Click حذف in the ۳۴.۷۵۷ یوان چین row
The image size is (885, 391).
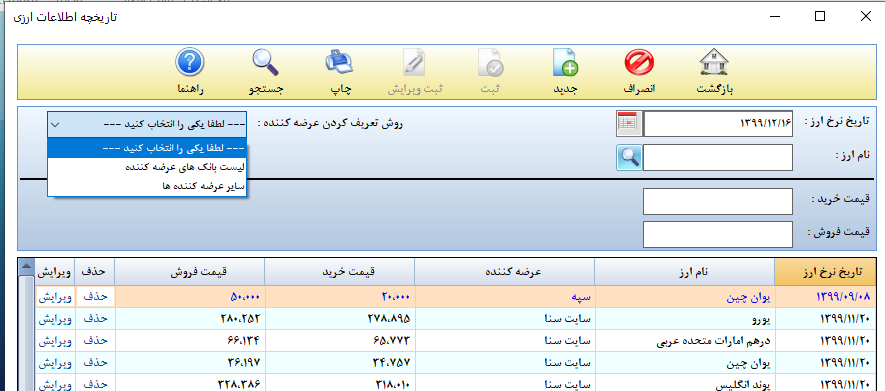point(95,363)
